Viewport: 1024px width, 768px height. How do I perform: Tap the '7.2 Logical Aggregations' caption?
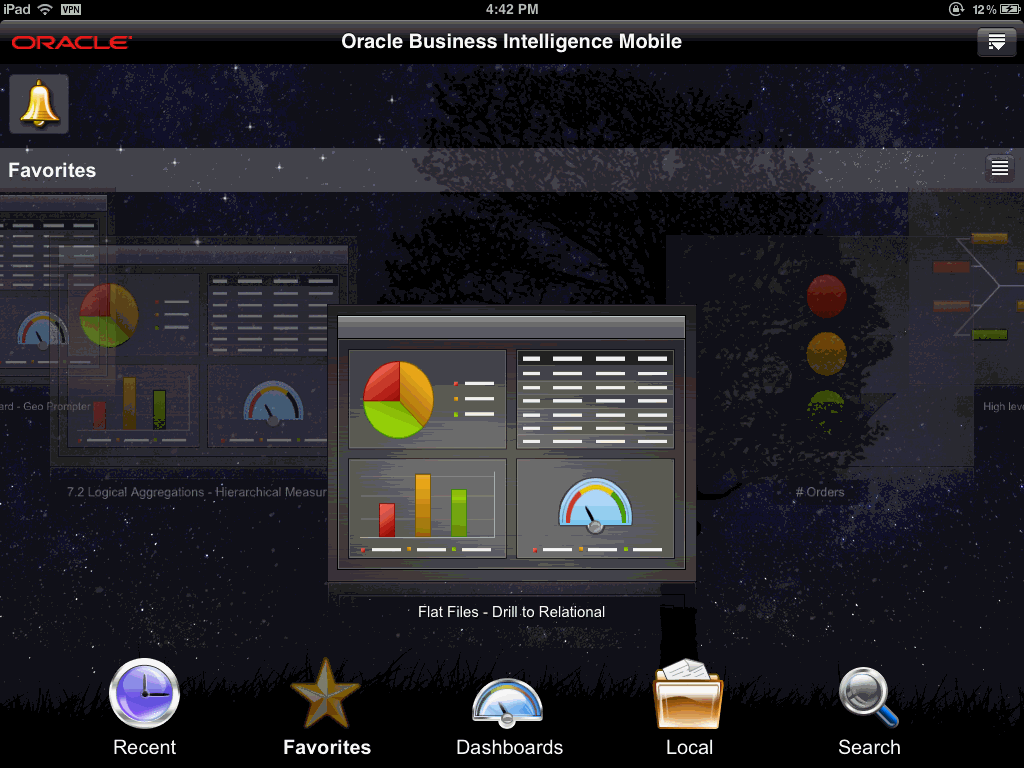point(196,492)
